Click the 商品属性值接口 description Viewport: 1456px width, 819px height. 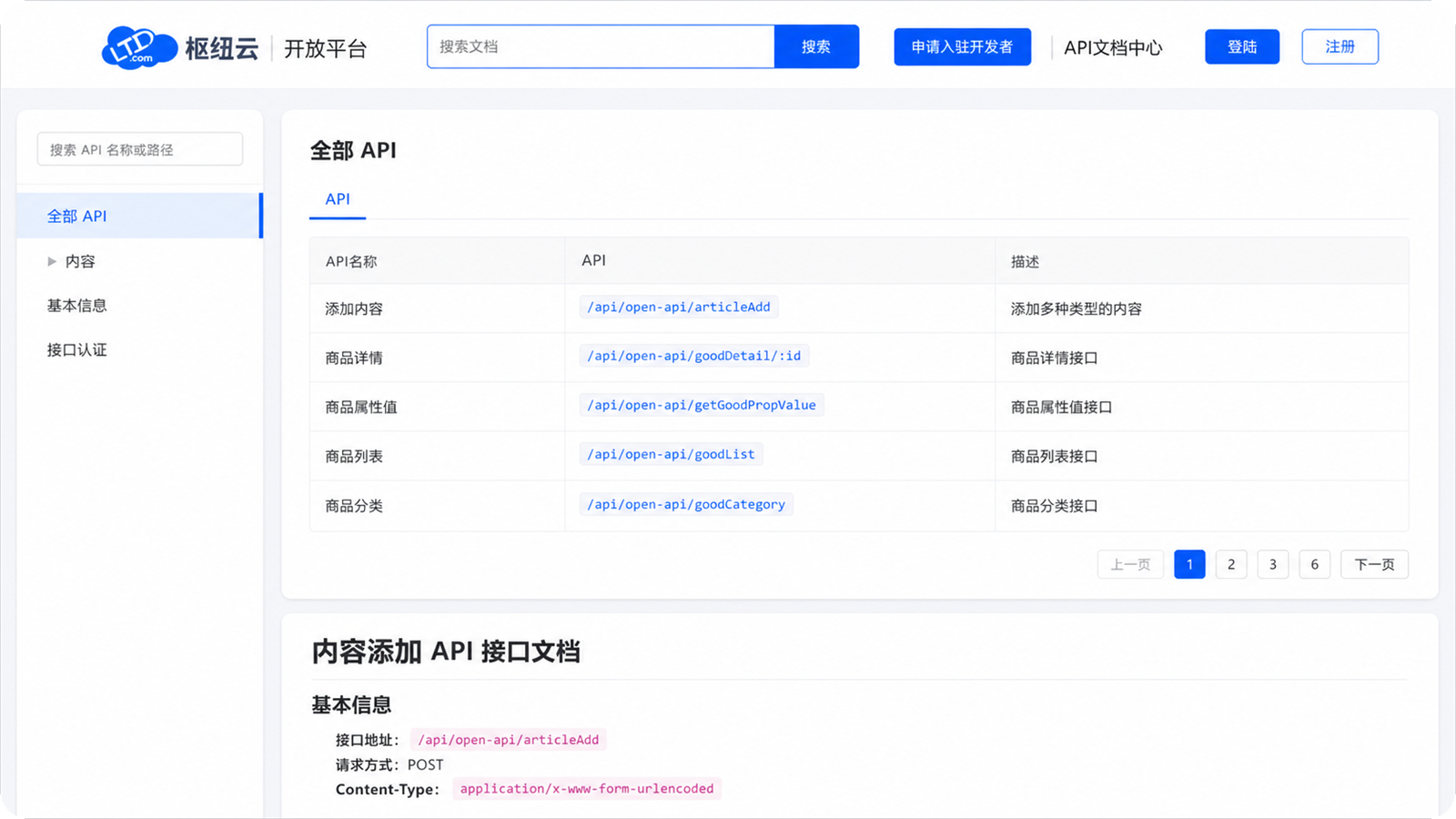(1062, 408)
